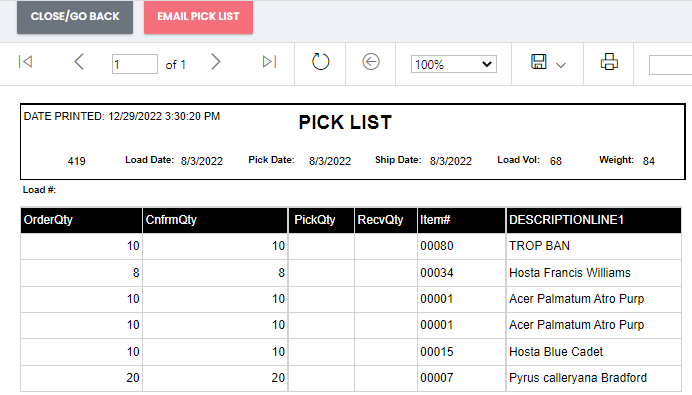Click the EMAIL PICK LIST button
The height and width of the screenshot is (395, 692).
[198, 17]
